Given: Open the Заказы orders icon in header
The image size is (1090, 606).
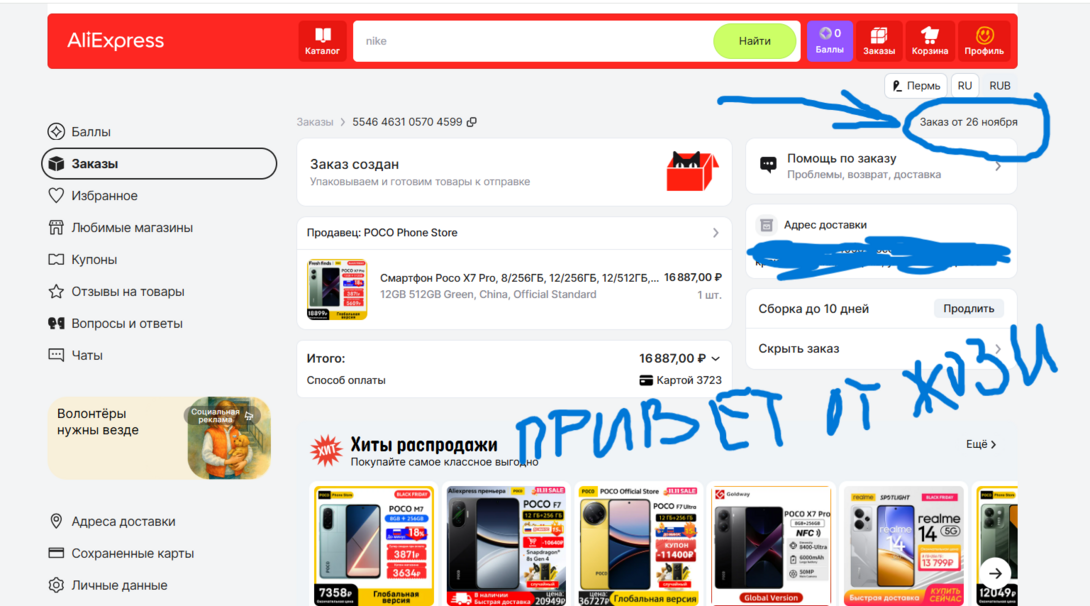Looking at the screenshot, I should [x=879, y=41].
